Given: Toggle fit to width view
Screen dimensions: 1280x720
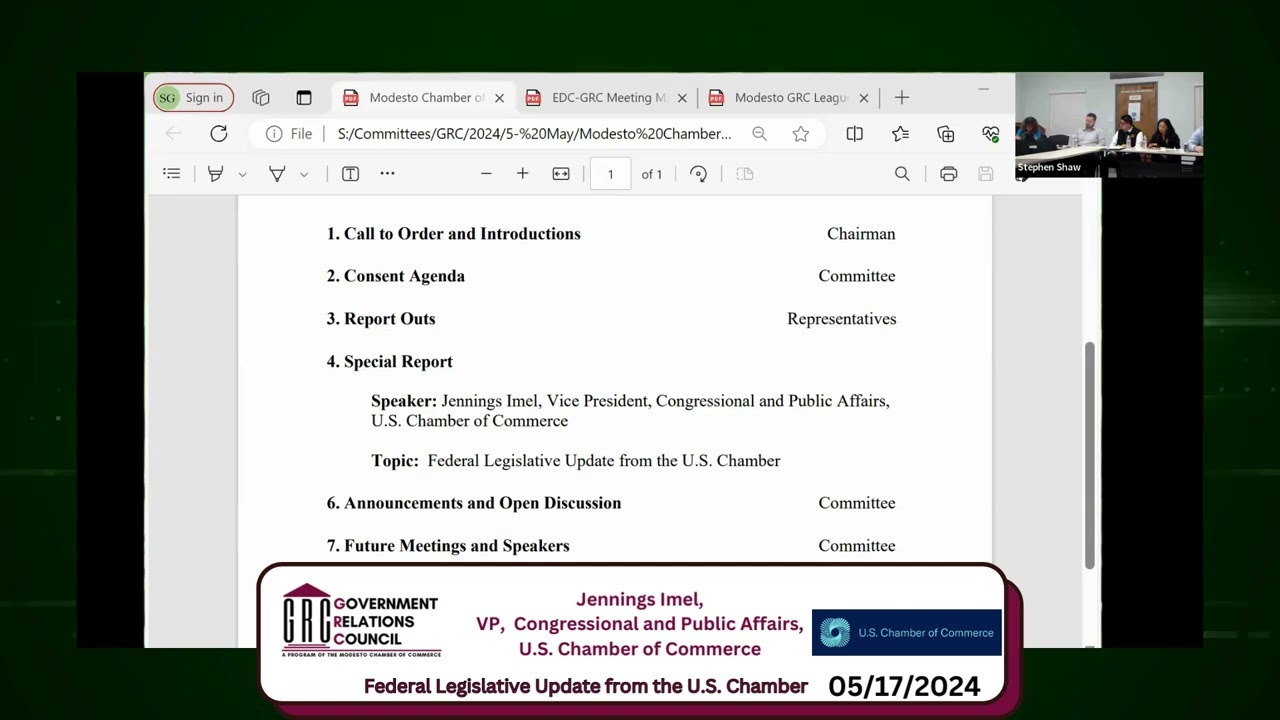Looking at the screenshot, I should click(561, 174).
